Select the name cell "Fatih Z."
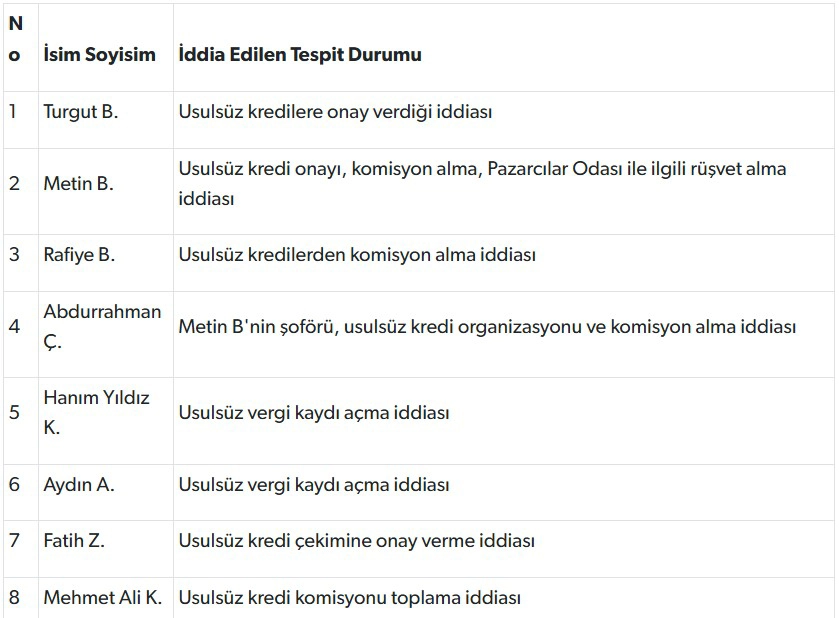 (74, 541)
